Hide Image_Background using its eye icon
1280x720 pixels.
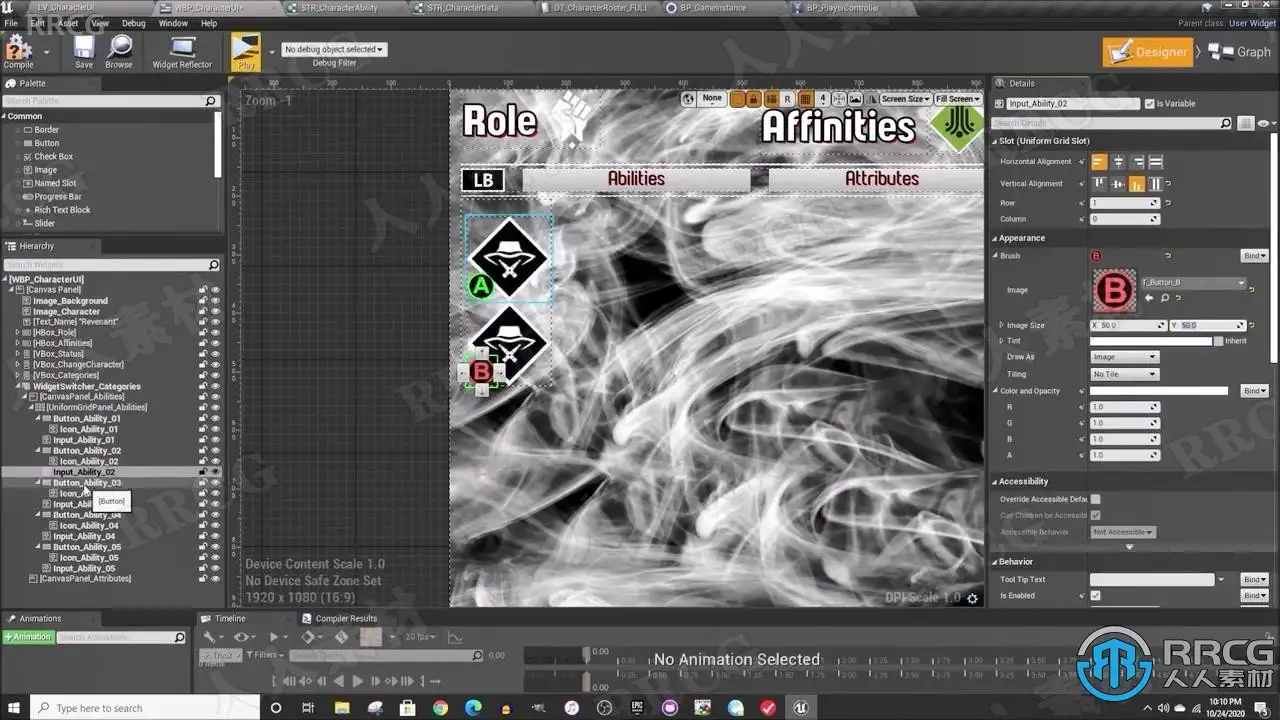(x=215, y=301)
